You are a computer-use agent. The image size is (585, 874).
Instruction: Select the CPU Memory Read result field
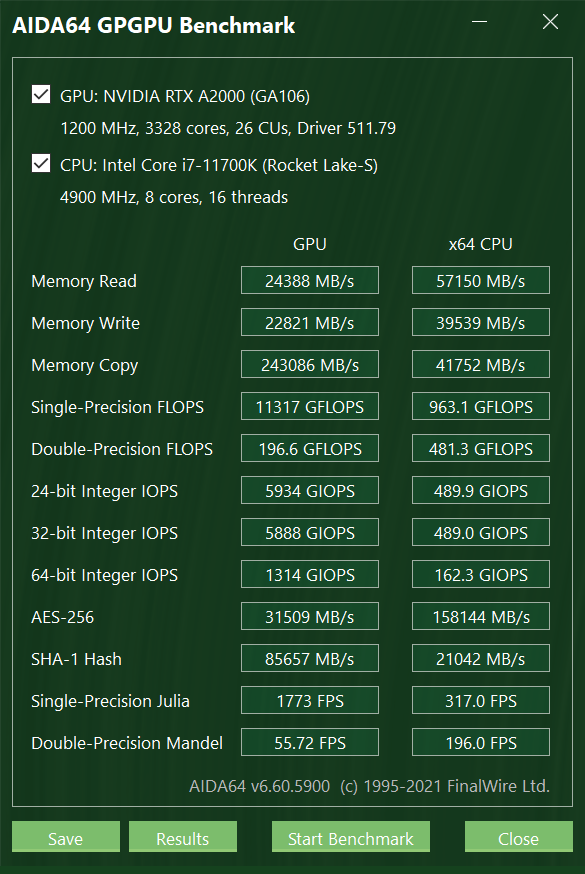(480, 280)
